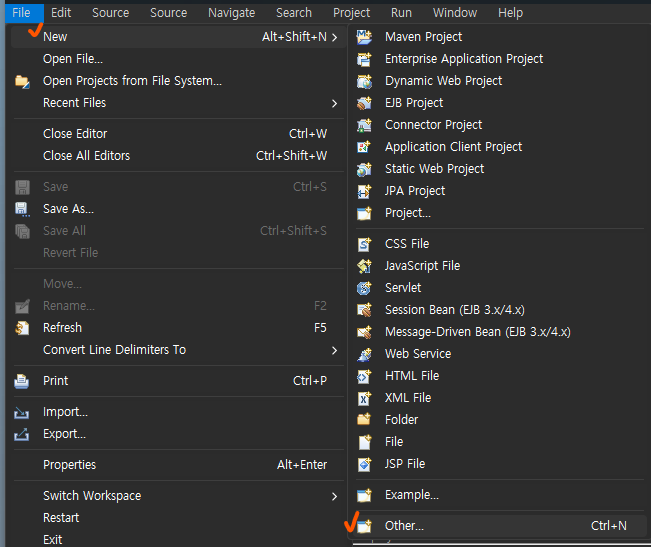
Task: Click the new Folder icon
Action: coord(364,420)
